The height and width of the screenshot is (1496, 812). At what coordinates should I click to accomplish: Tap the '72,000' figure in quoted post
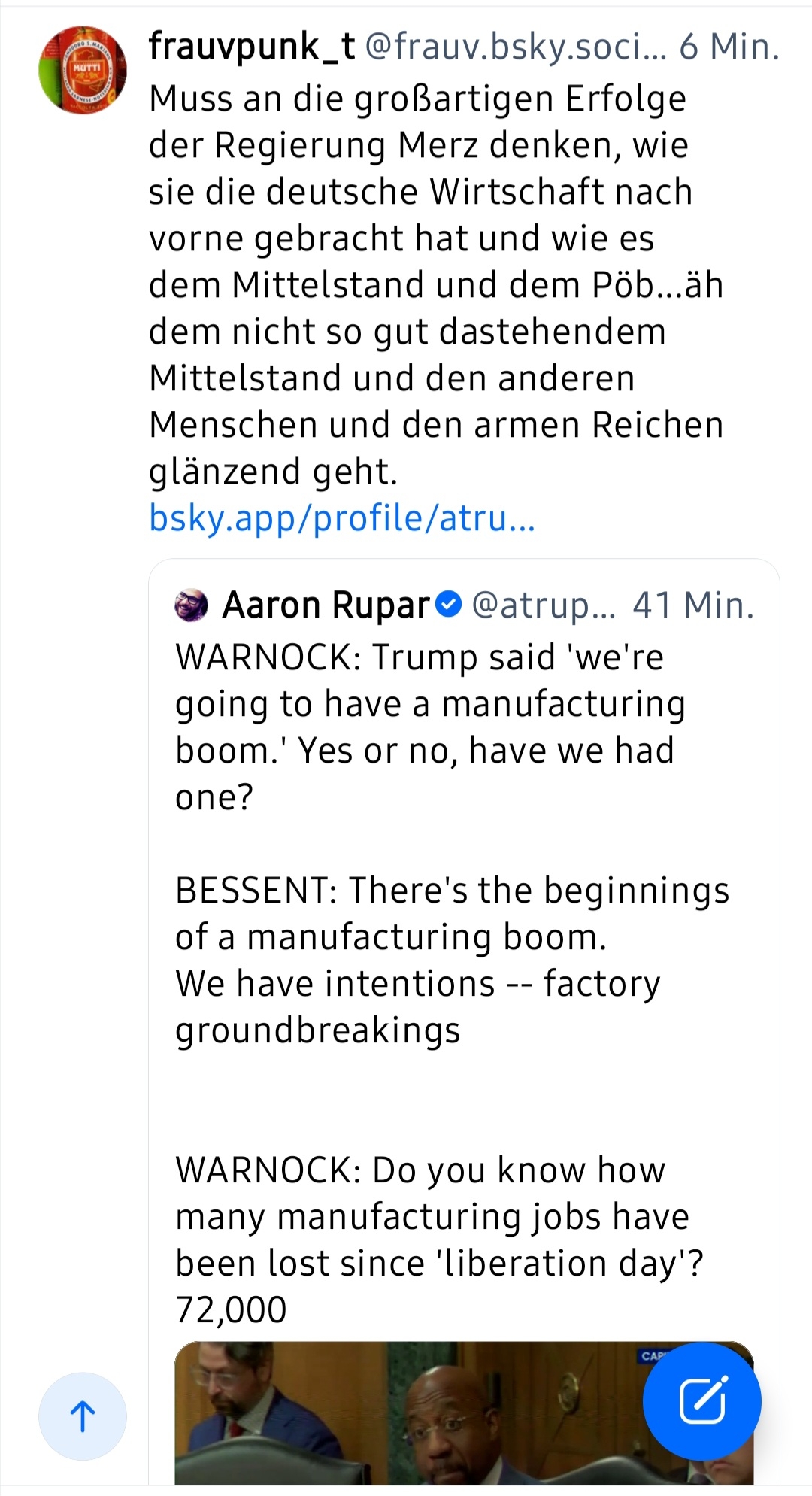[231, 1310]
